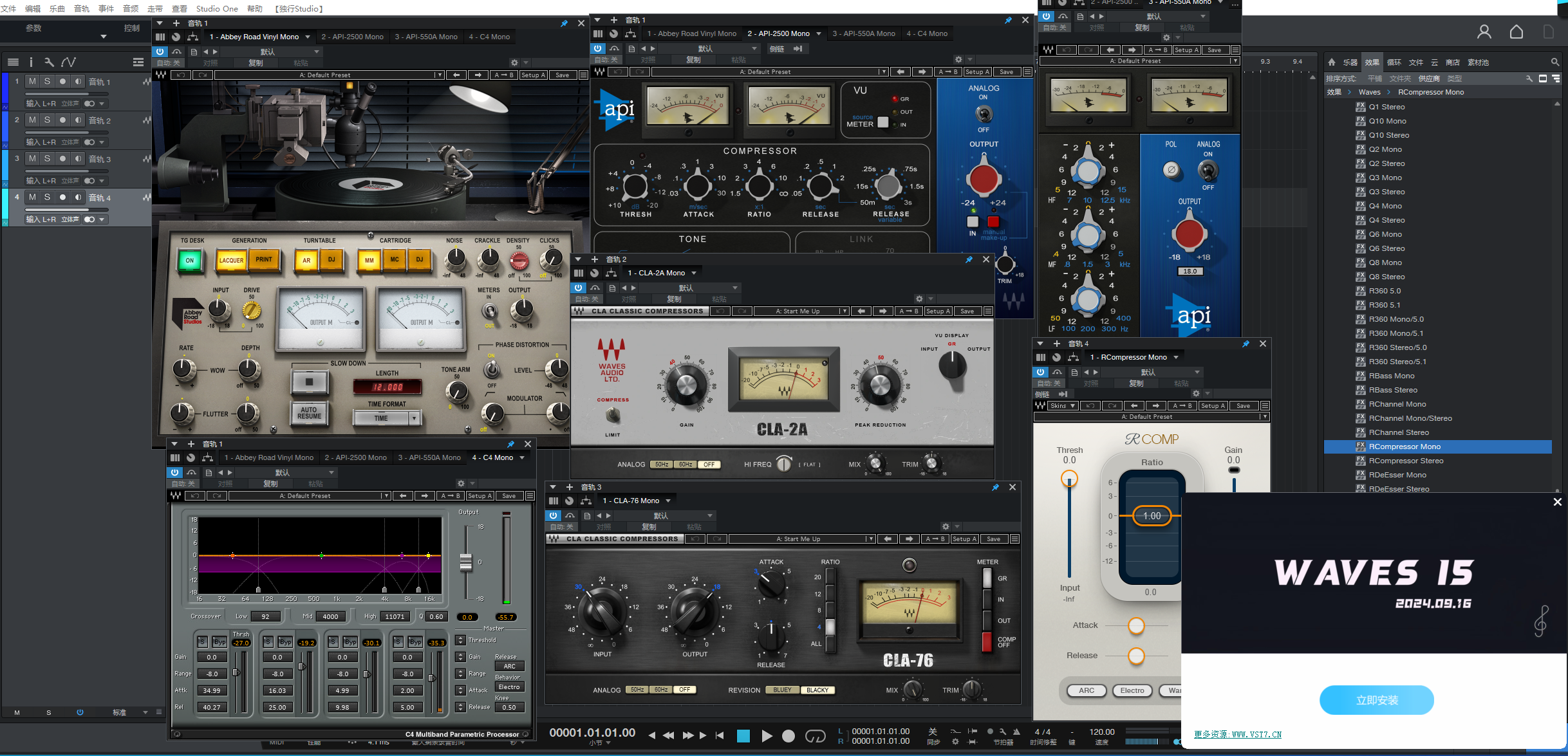Viewport: 1568px width, 756px height.
Task: Click the next-preset arrow on the RCompressor header
Action: (1157, 406)
